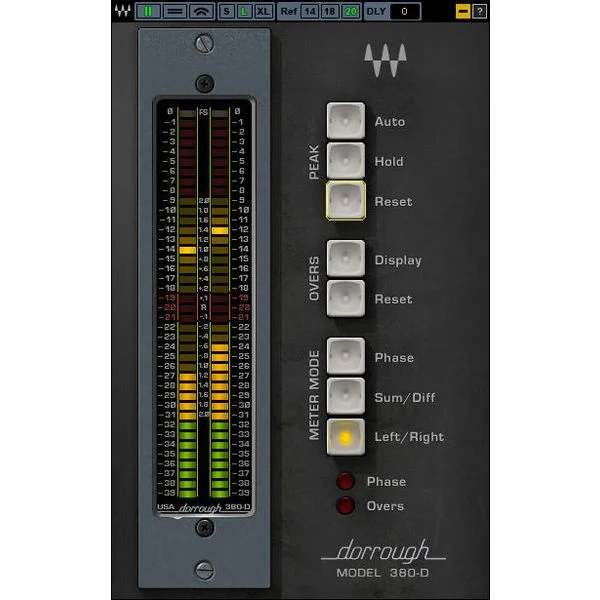This screenshot has height=600, width=600.
Task: Toggle the Overs Display button
Action: pyautogui.click(x=346, y=259)
